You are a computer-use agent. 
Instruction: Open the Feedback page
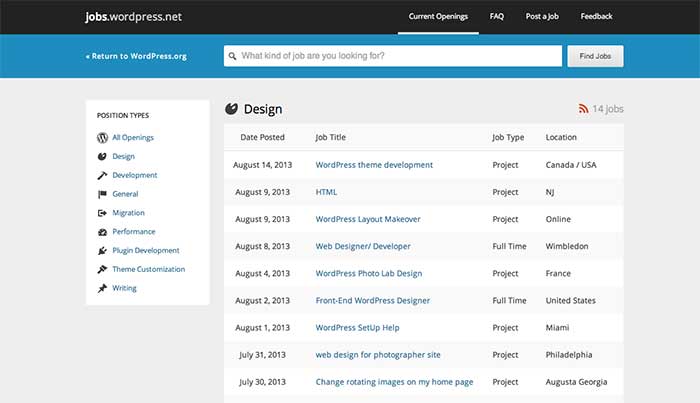click(596, 17)
